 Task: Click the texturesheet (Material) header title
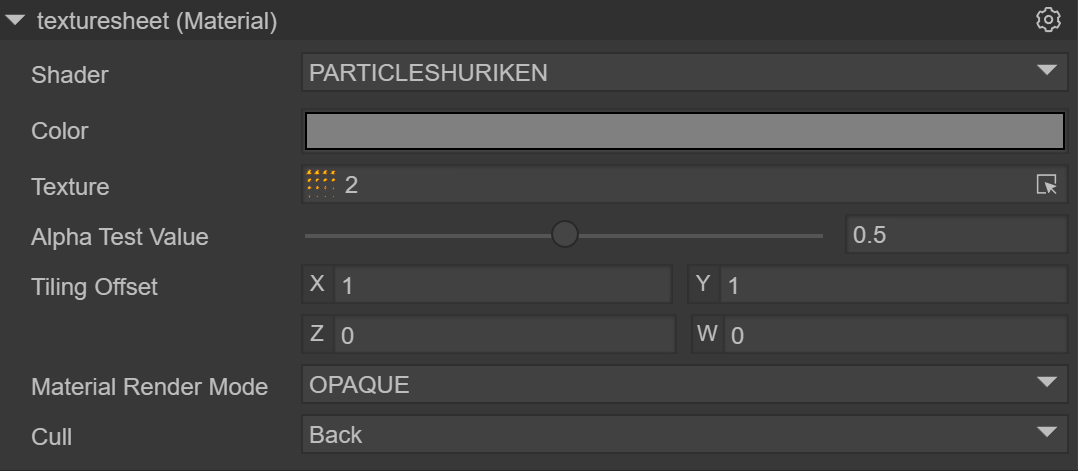click(x=157, y=20)
